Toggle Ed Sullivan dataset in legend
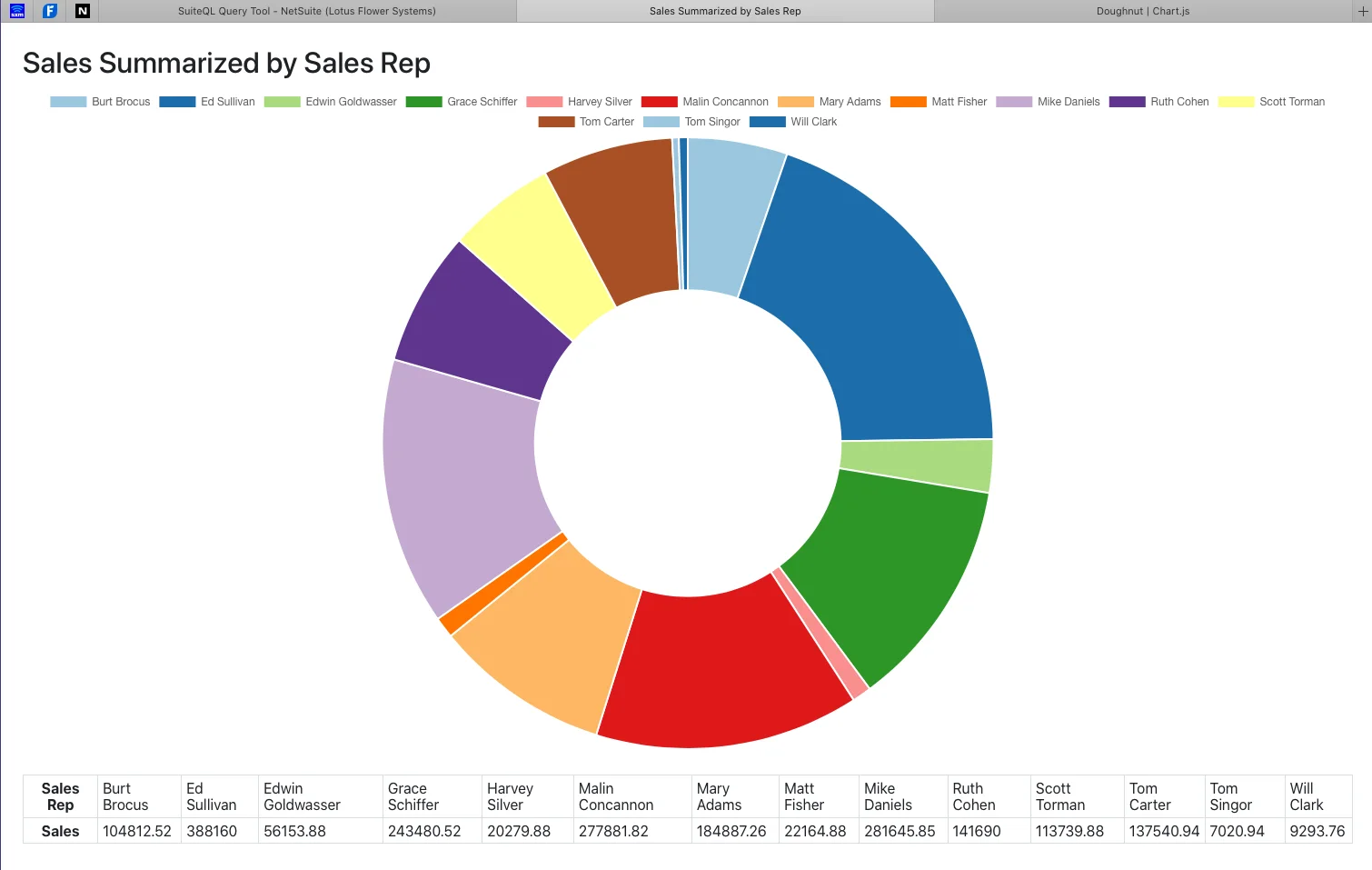Image resolution: width=1372 pixels, height=870 pixels. [x=207, y=102]
